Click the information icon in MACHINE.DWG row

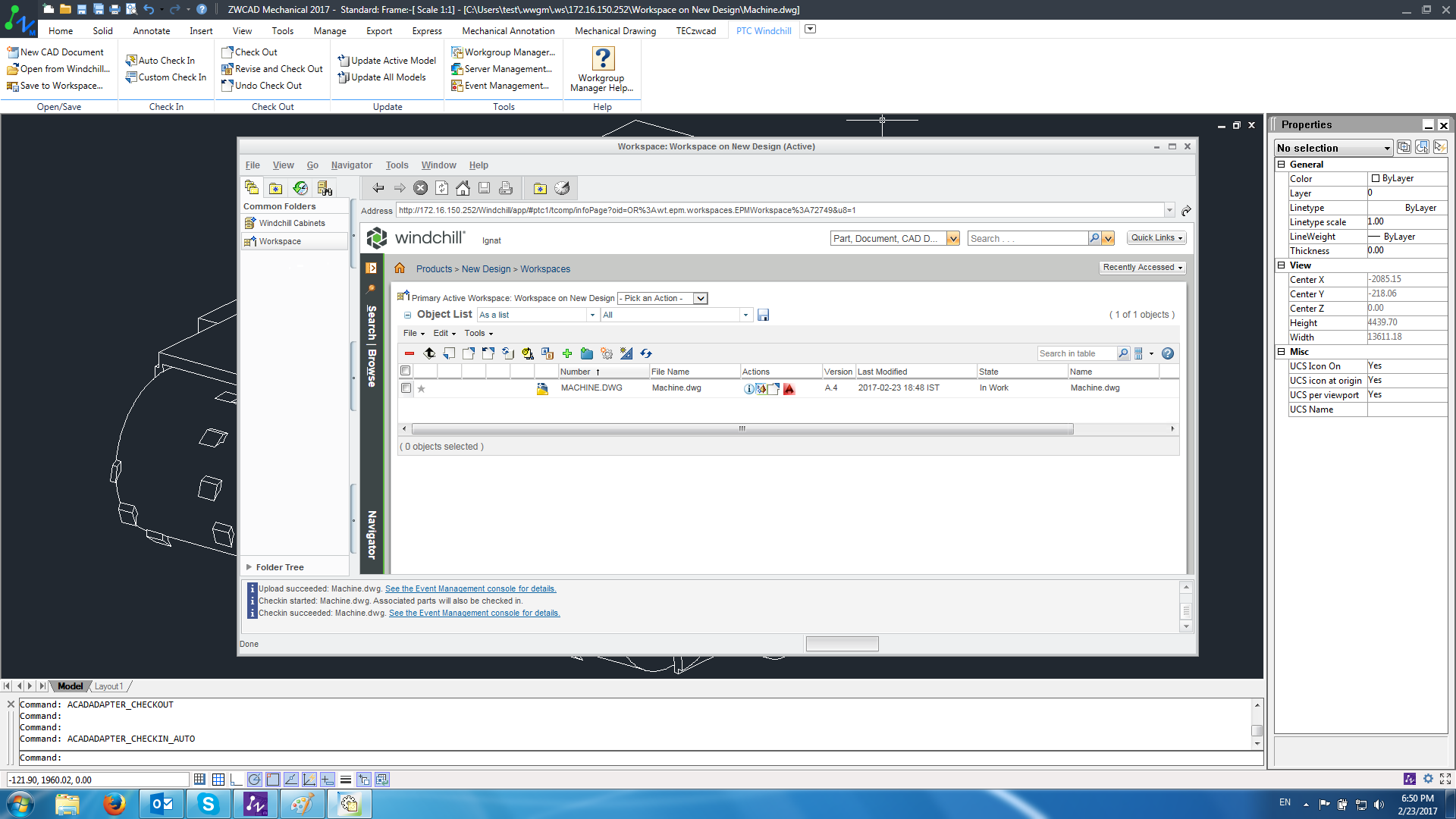tap(749, 388)
